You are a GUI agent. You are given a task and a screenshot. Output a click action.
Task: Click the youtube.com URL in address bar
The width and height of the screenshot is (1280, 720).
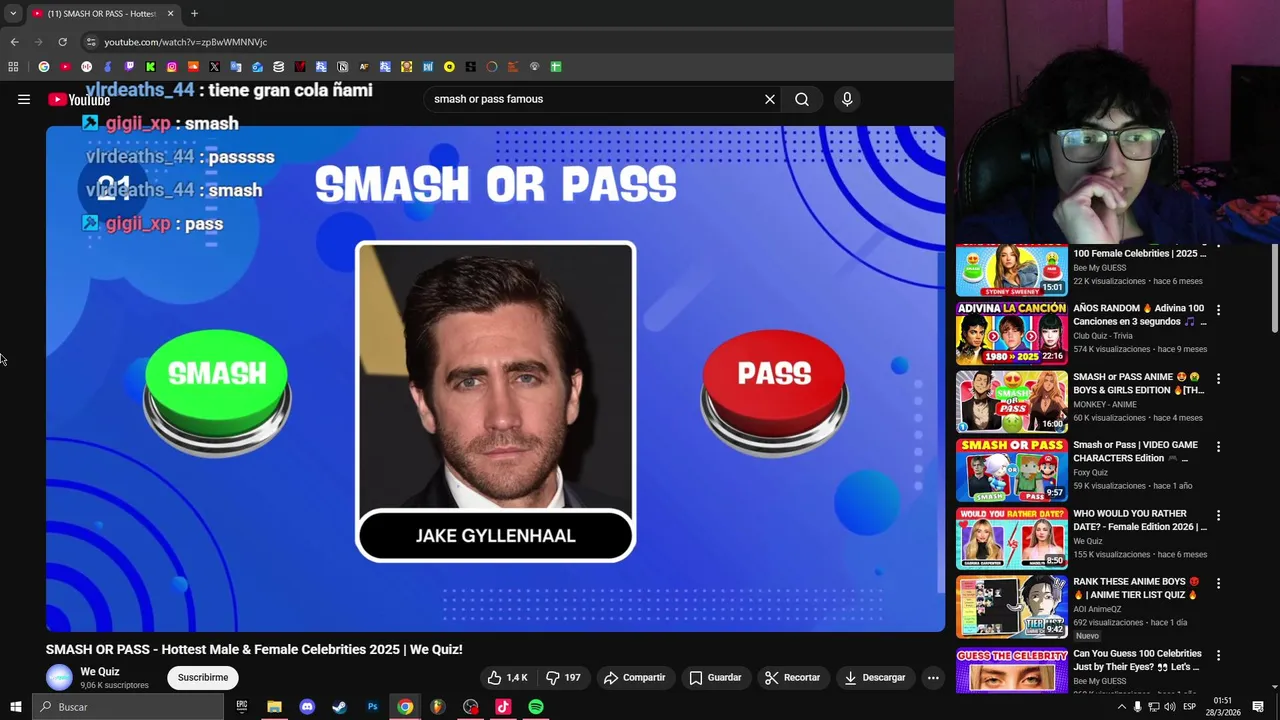(185, 42)
